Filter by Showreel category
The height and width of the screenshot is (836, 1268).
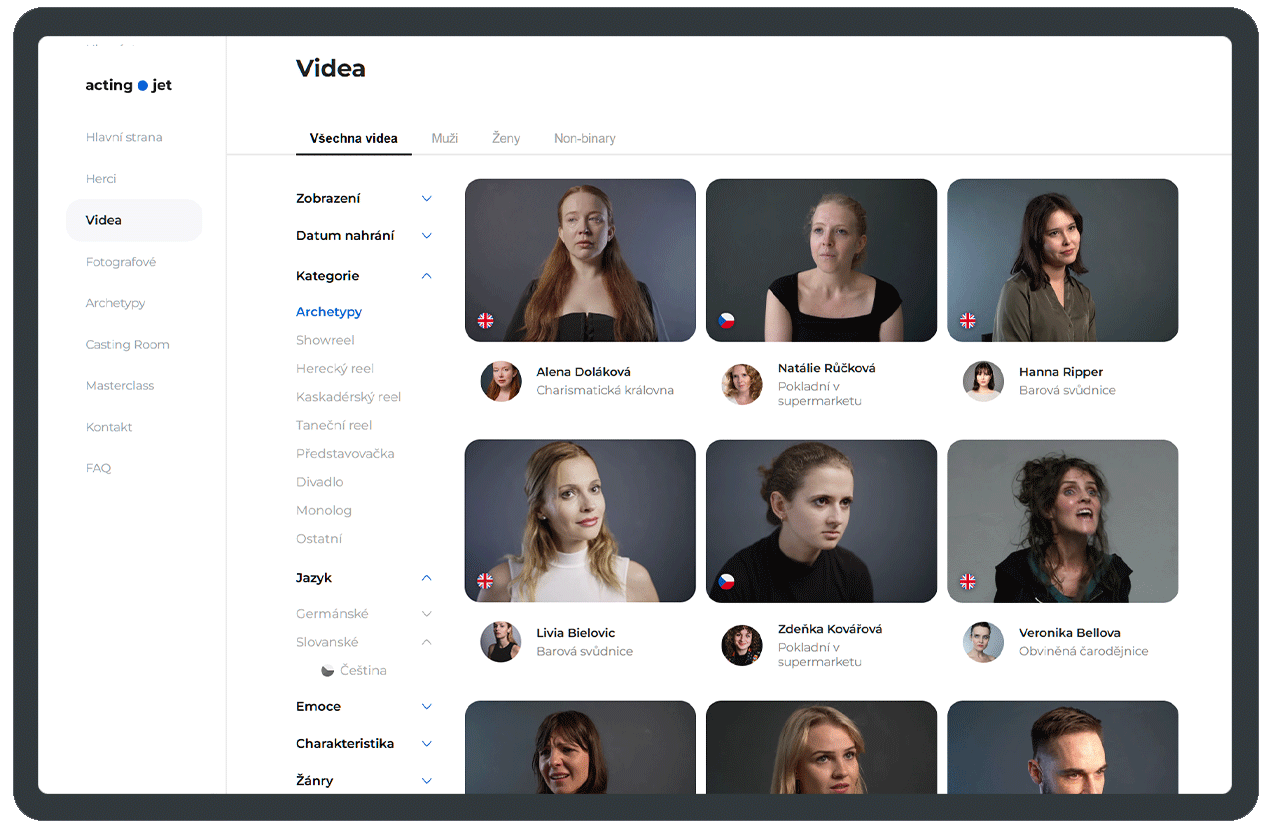(325, 340)
